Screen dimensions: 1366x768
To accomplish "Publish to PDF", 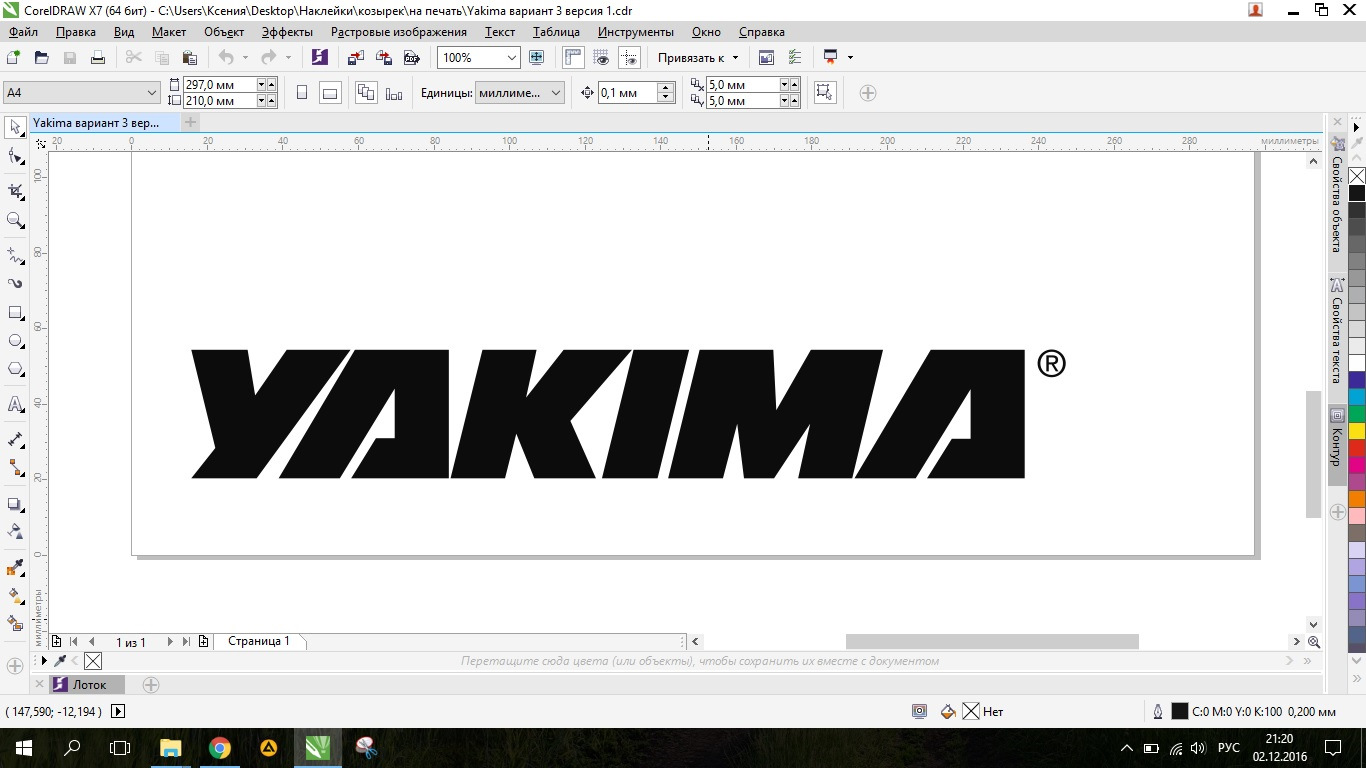I will (x=411, y=57).
